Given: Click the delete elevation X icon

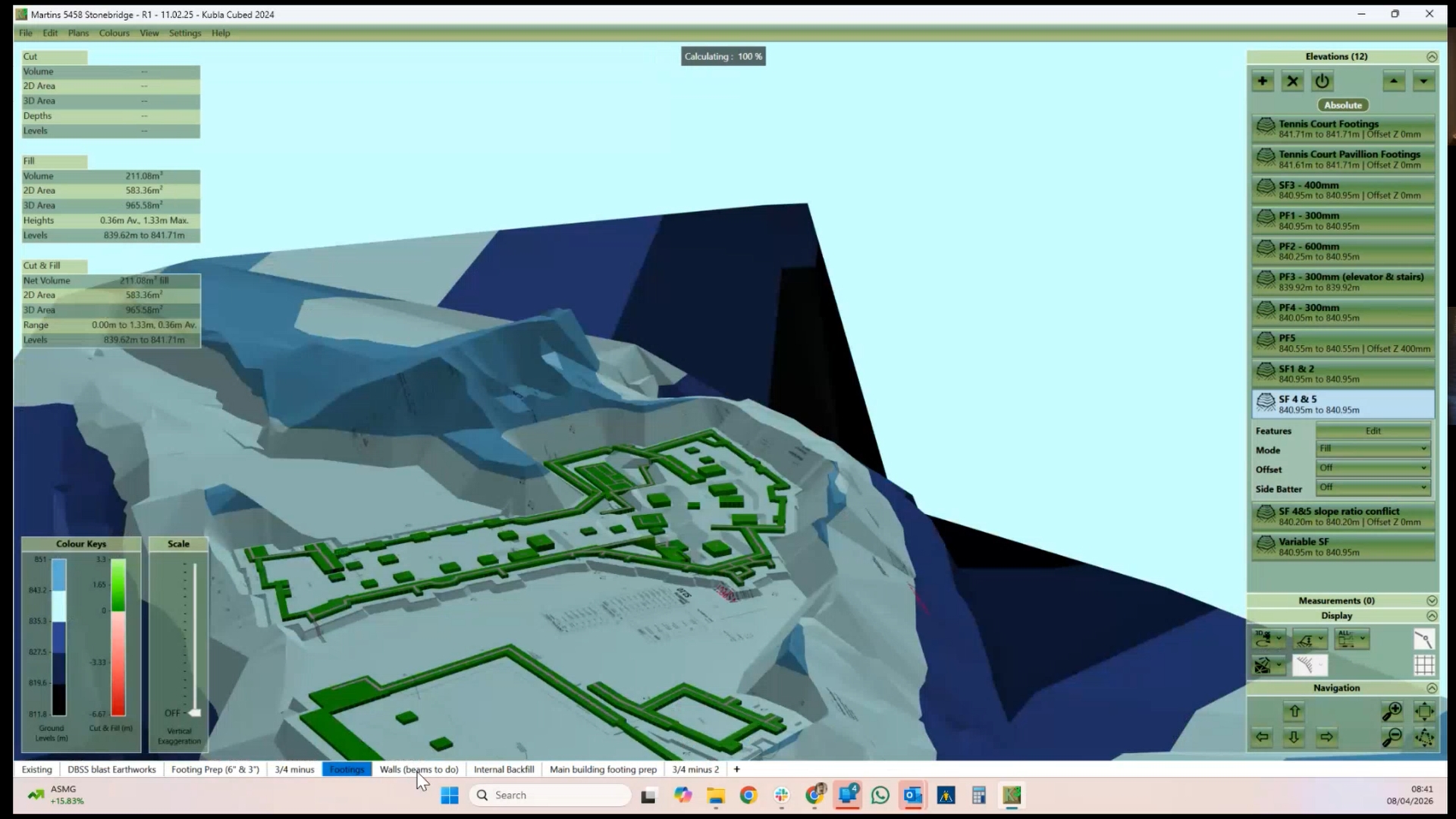Looking at the screenshot, I should 1293,82.
